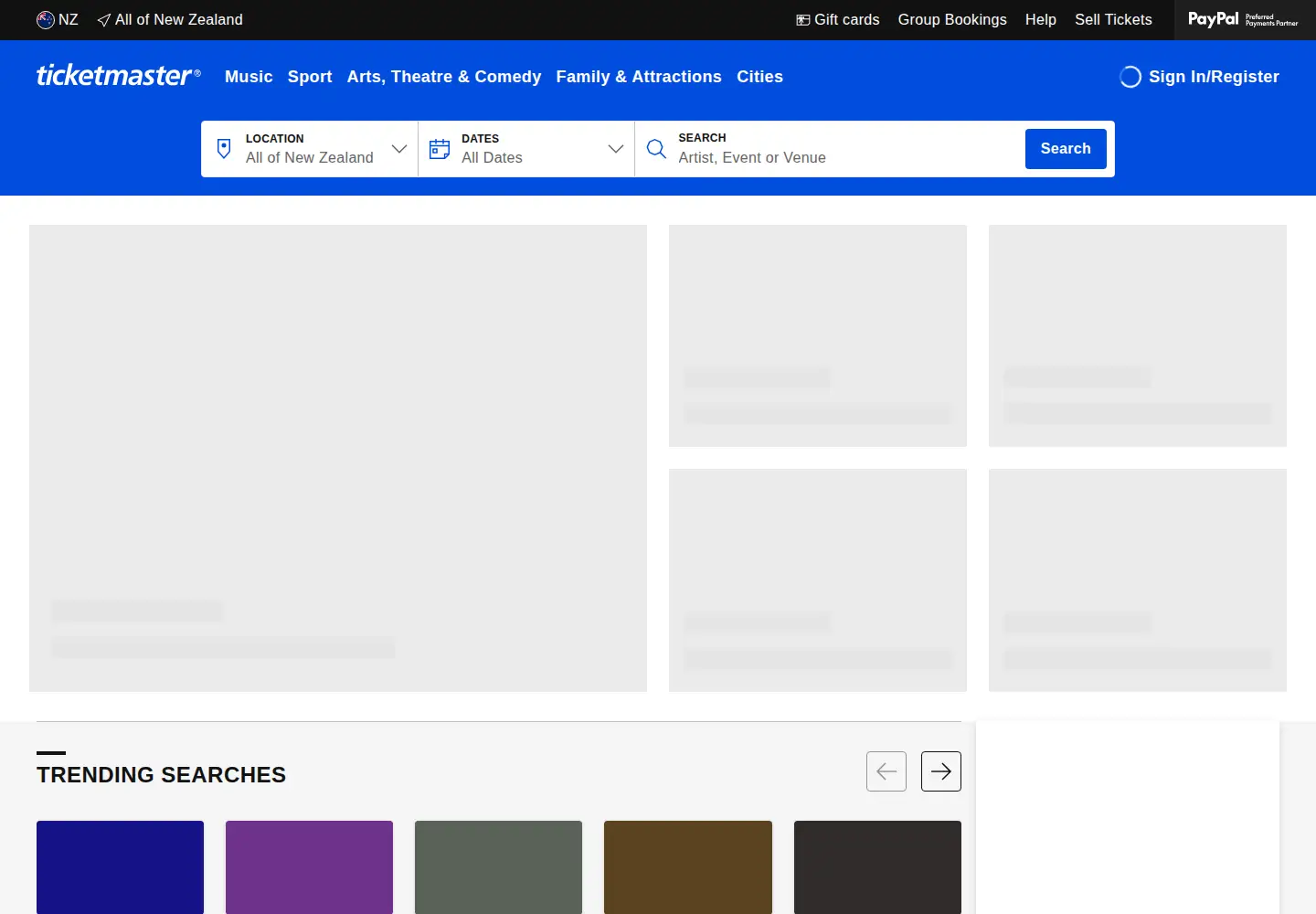Open the brown trending search card
The width and height of the screenshot is (1316, 914).
point(688,867)
